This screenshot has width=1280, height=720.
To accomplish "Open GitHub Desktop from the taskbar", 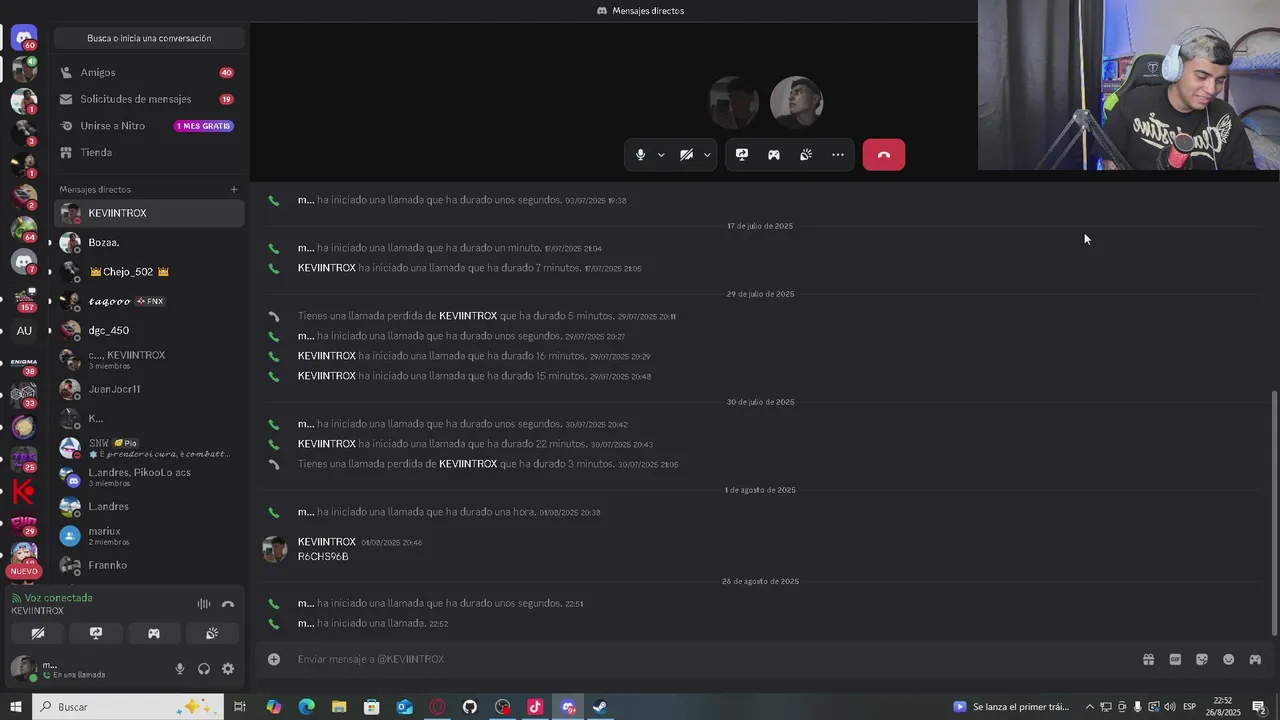I will [470, 707].
